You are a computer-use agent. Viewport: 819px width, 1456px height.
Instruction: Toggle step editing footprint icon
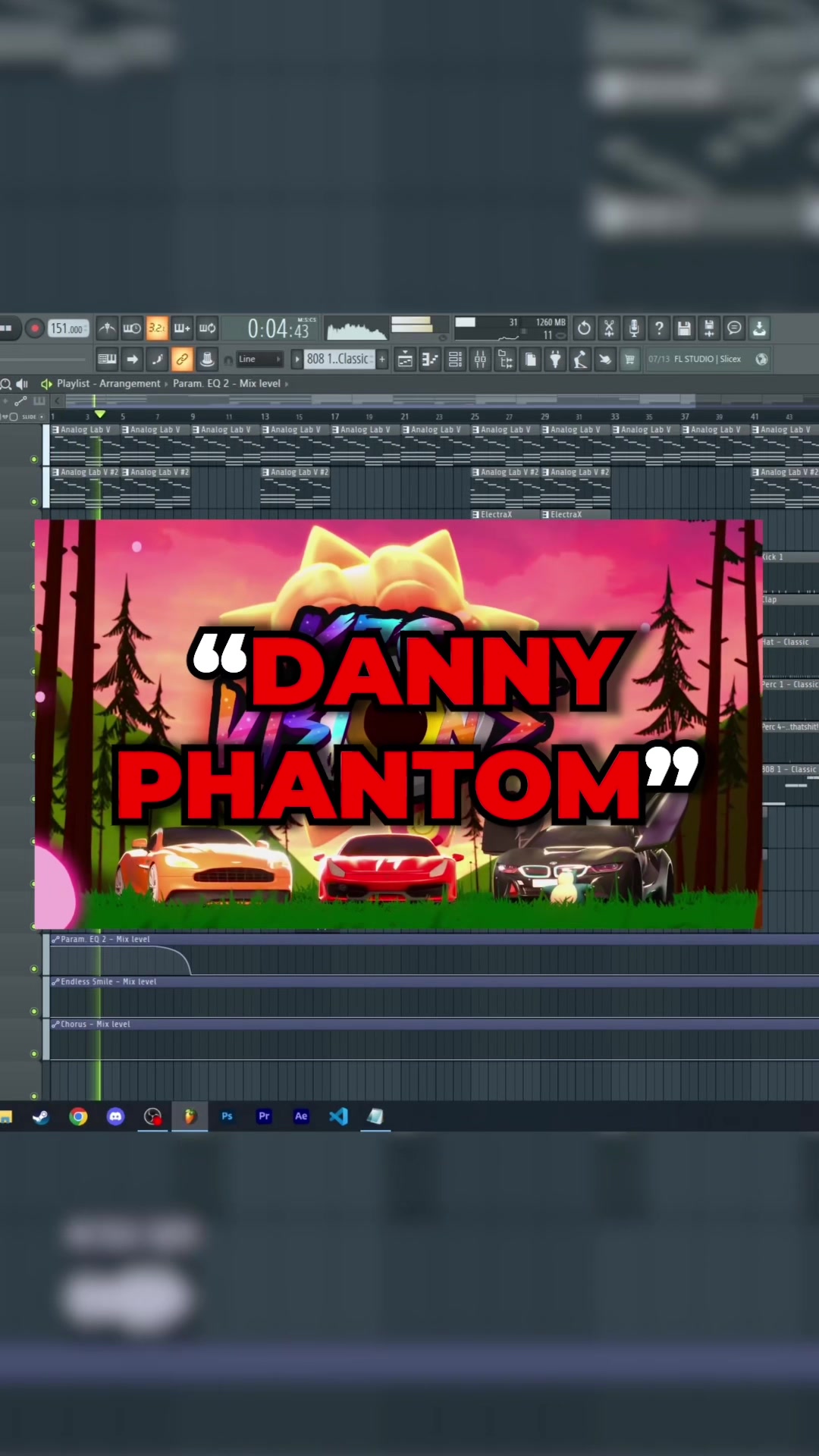point(157,359)
